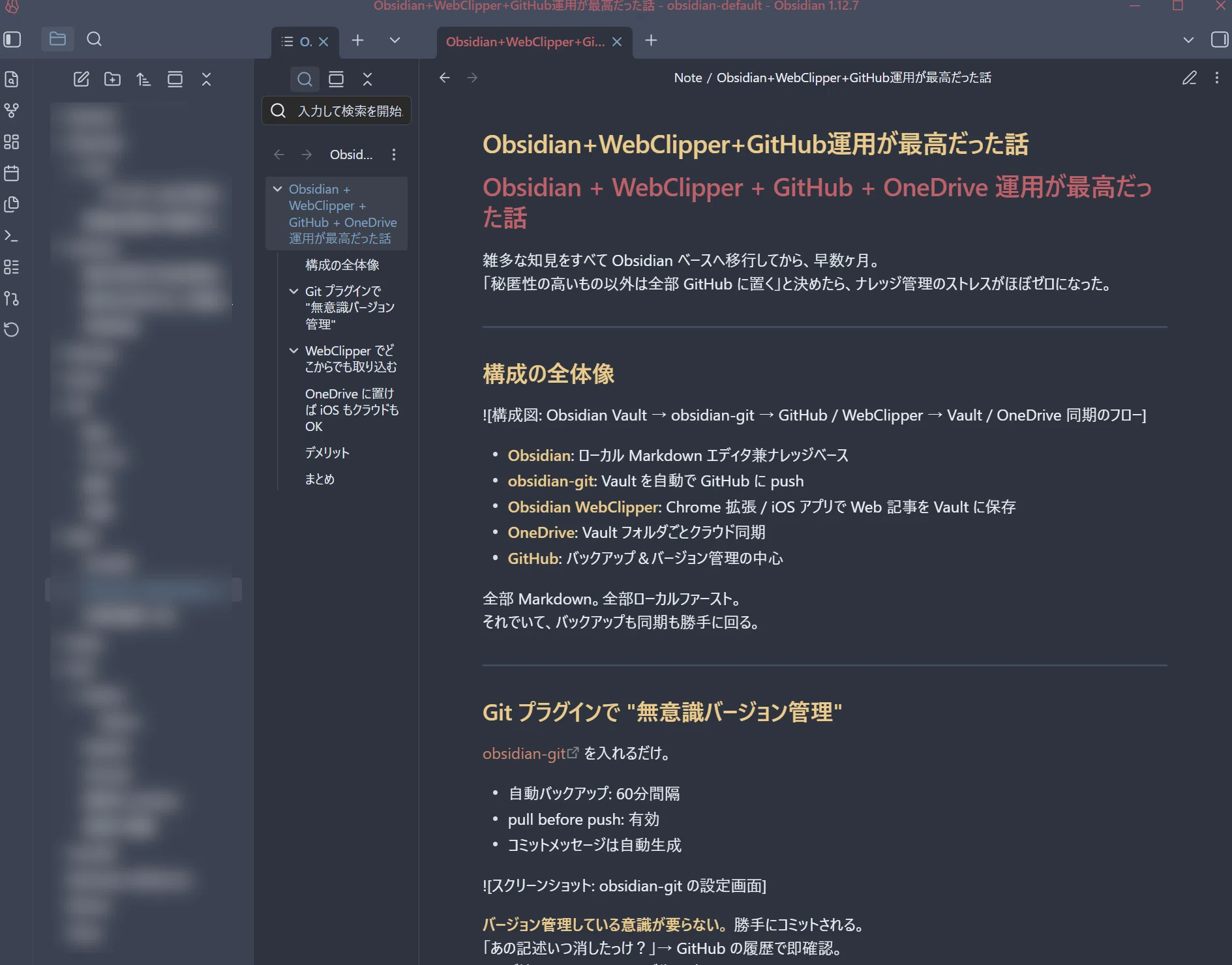Click heading 'Git プラグインで "無意識バージョン管理"' in note
The width and height of the screenshot is (1232, 965).
663,712
